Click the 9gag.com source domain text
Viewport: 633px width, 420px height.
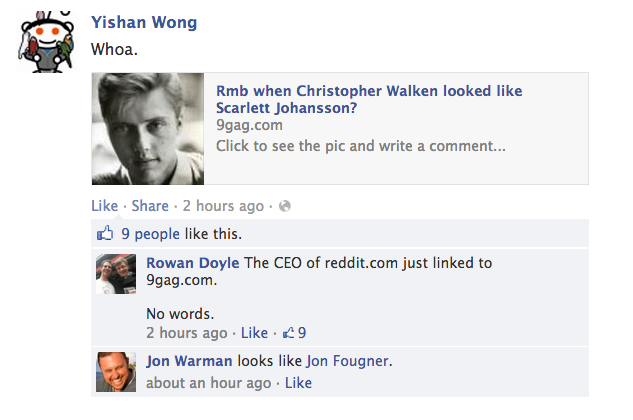pyautogui.click(x=249, y=125)
